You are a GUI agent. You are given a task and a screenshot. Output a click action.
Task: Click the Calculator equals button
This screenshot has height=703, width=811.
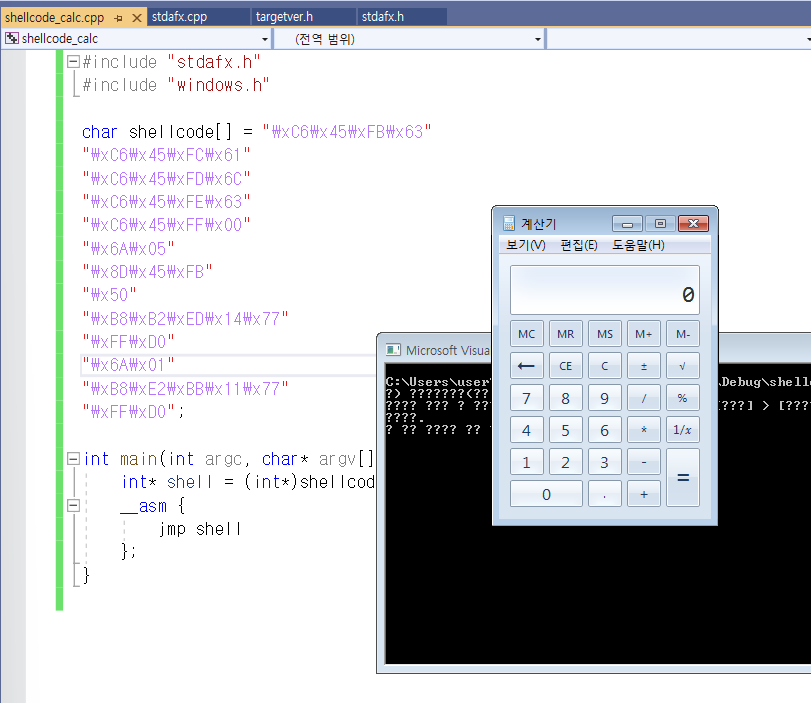(683, 477)
